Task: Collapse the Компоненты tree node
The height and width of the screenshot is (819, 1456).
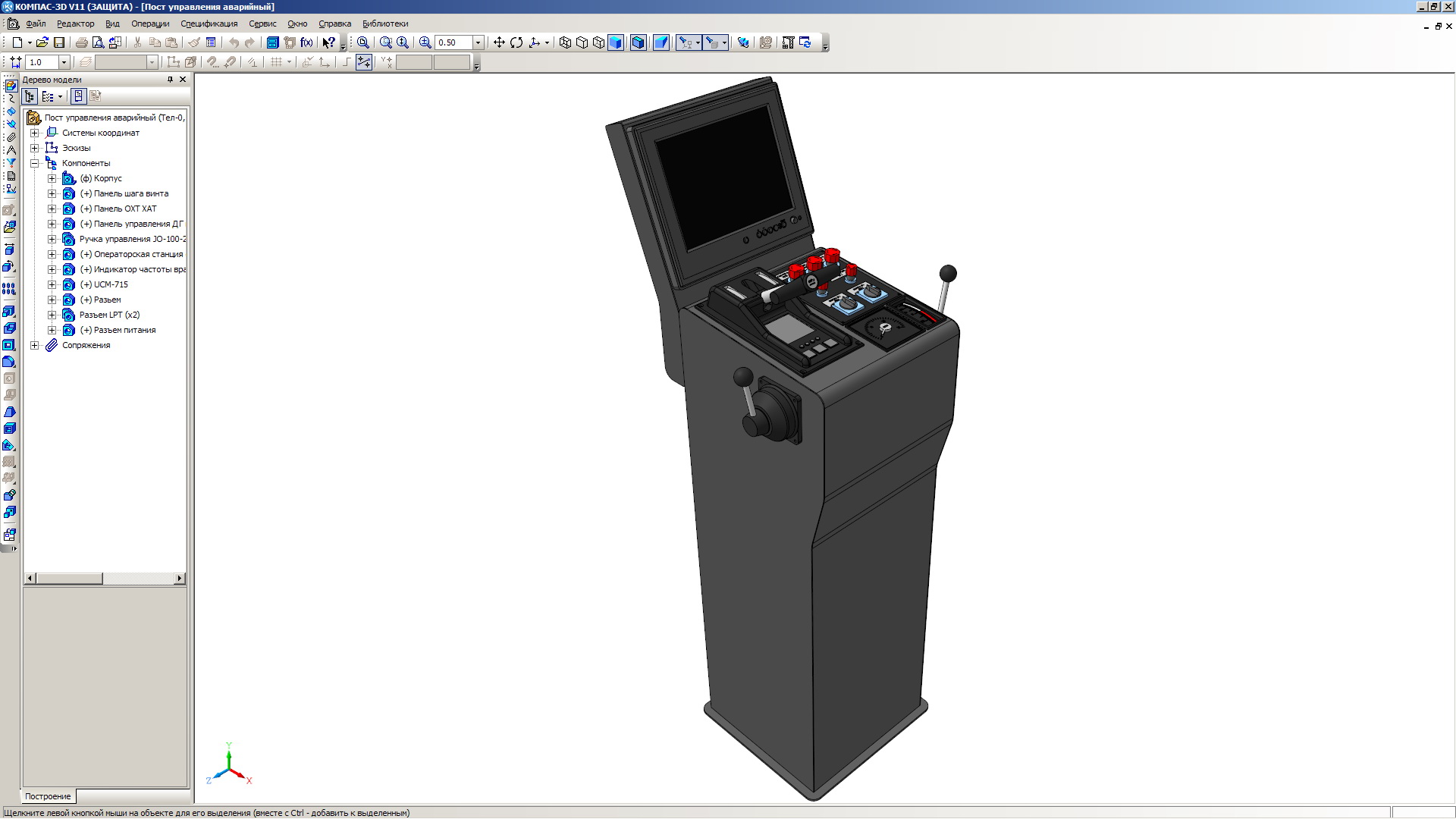Action: coord(35,163)
